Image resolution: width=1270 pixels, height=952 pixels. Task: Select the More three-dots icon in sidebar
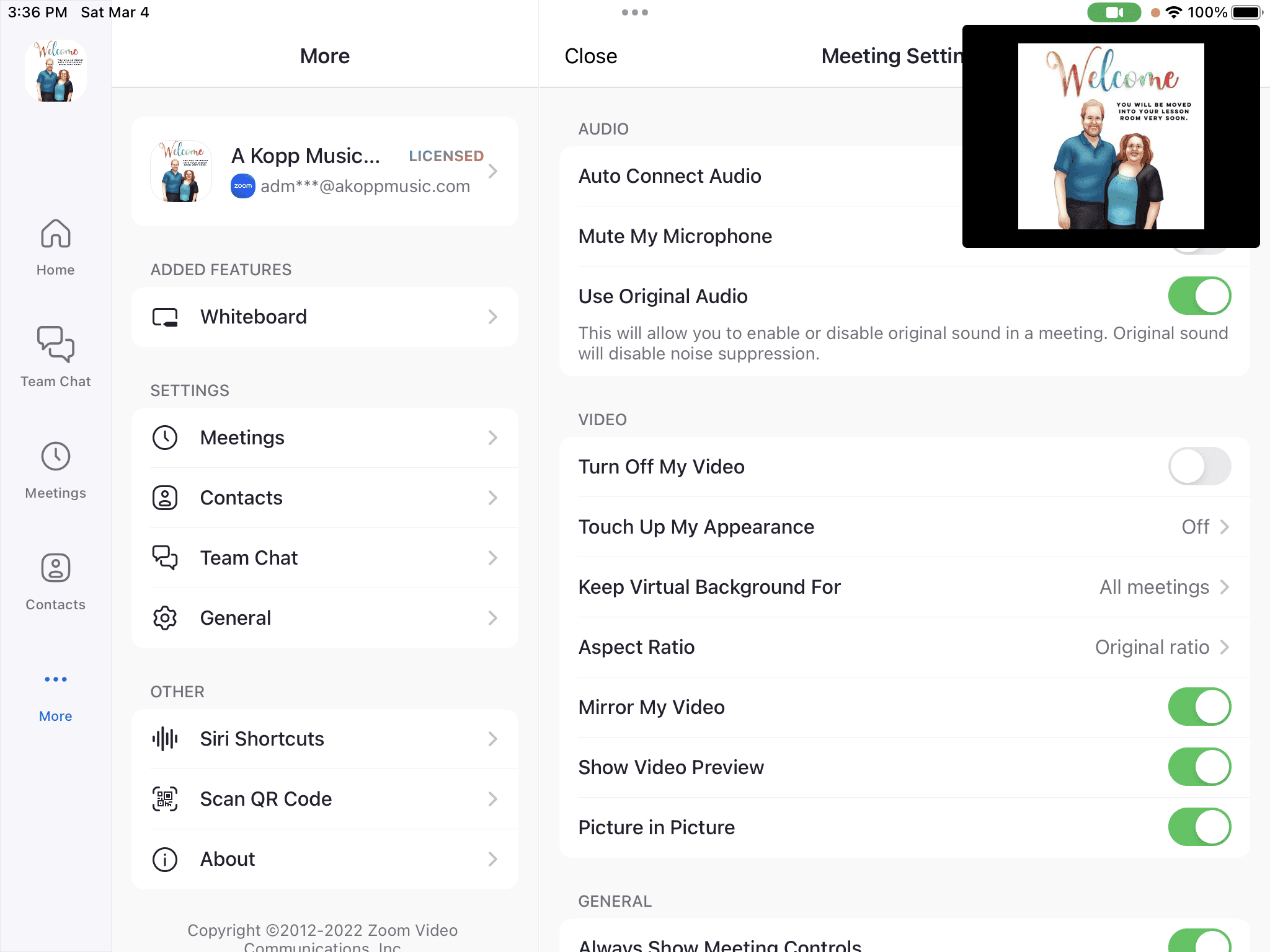(x=55, y=679)
